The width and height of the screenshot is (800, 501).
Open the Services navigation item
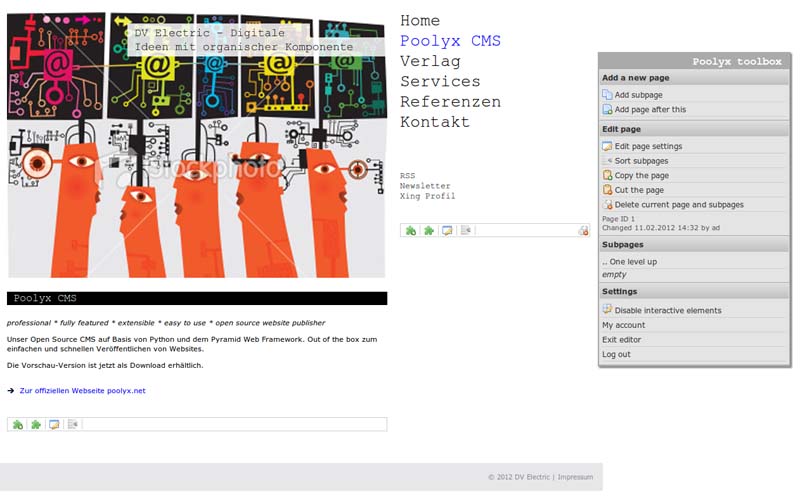[440, 82]
